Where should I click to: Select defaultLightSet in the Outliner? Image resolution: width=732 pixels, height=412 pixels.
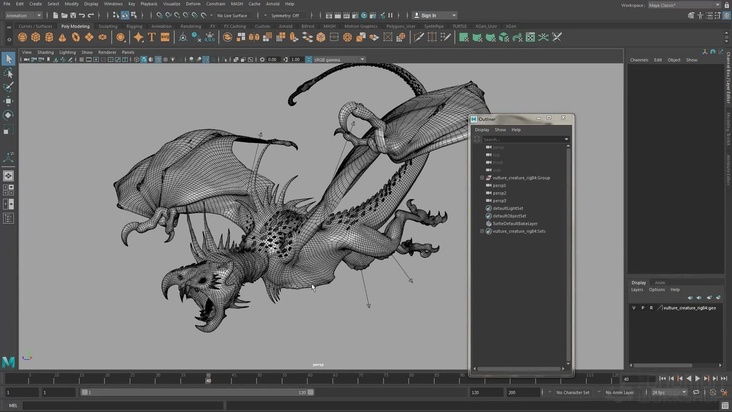[x=508, y=208]
